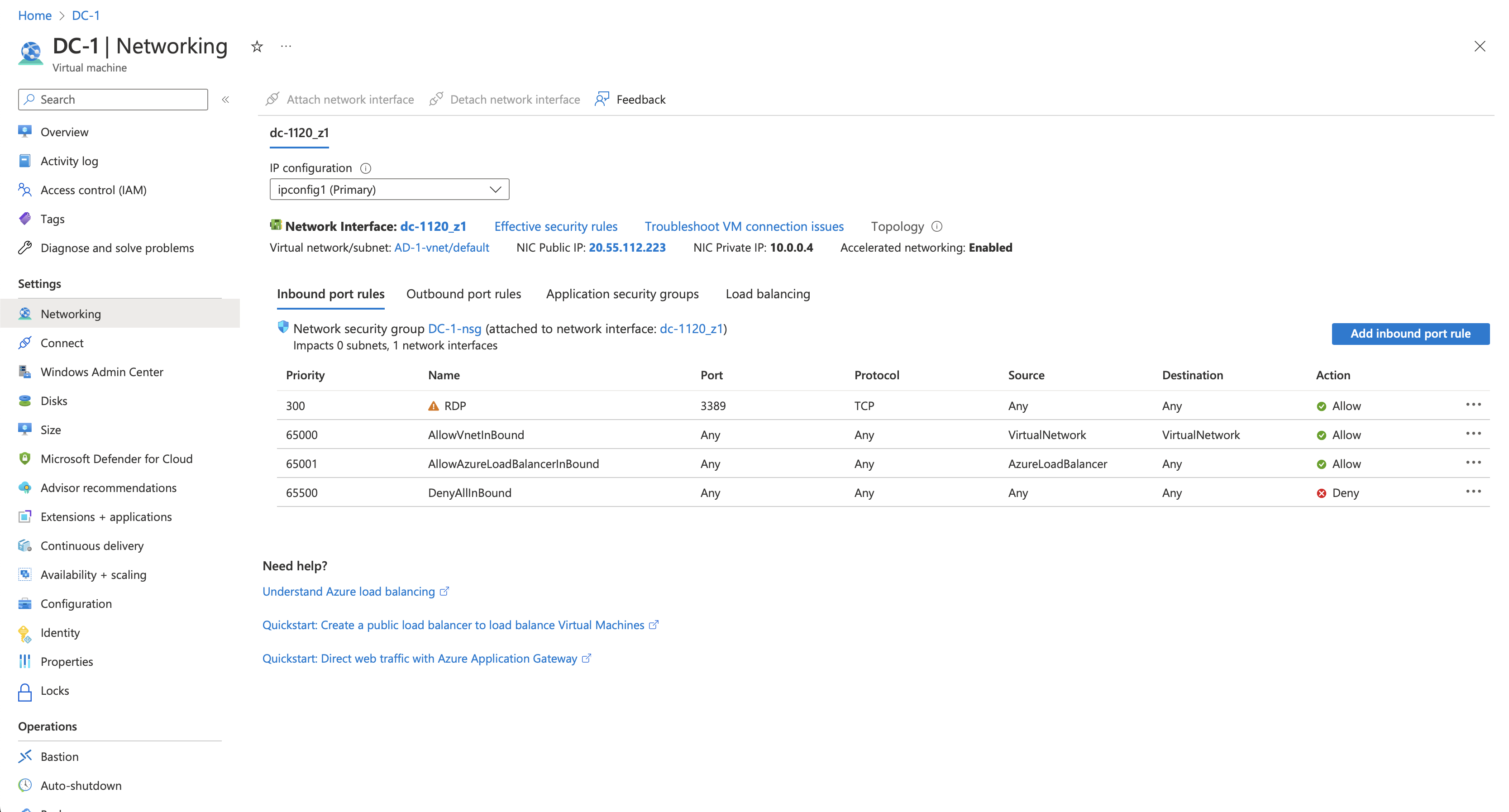Open Troubleshoot VM connection issues link
Screen dimensions: 1509x812
744,226
